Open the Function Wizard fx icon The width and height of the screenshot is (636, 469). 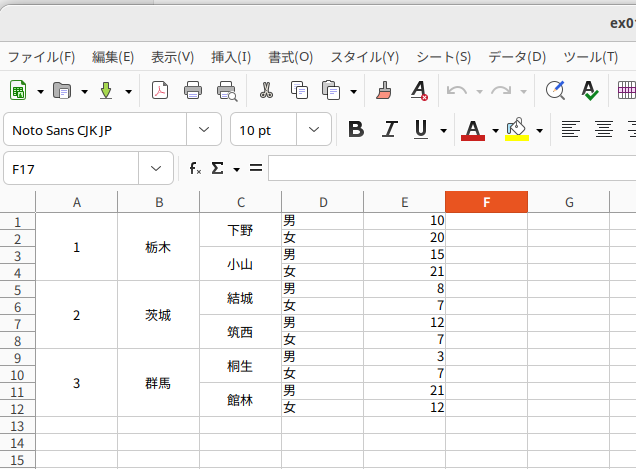pos(195,168)
